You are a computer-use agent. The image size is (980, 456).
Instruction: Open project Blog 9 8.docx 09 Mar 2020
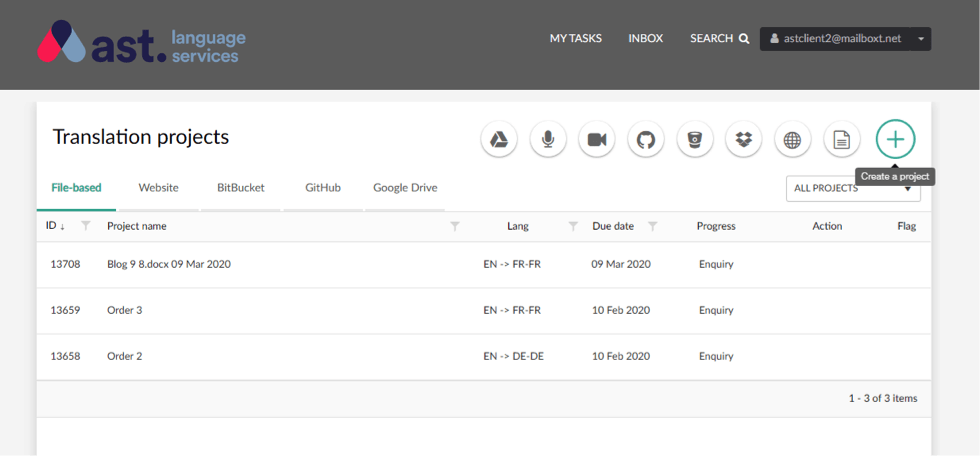[x=169, y=264]
